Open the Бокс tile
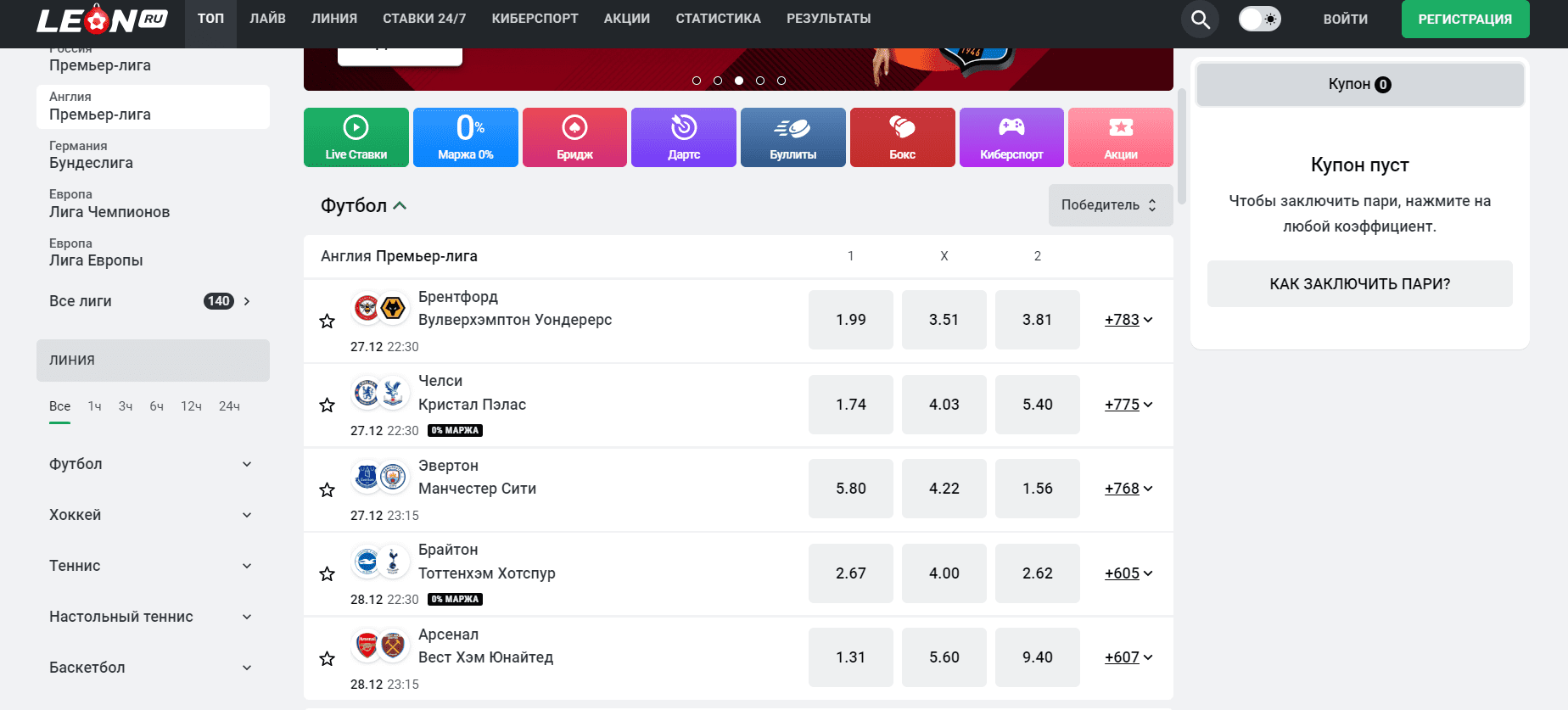Screen dimensions: 1568x710 903,137
